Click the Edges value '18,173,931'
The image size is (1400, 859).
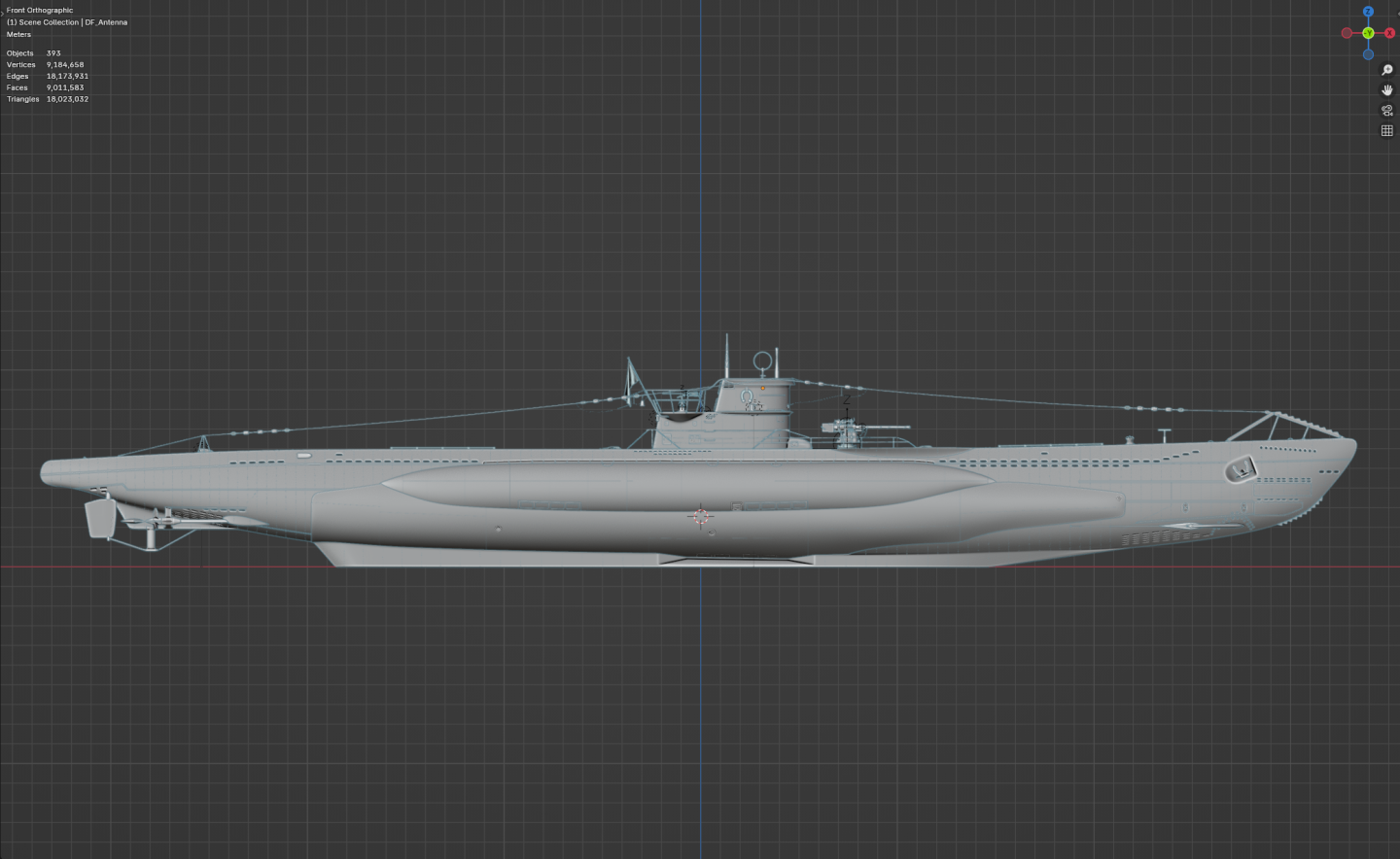pos(67,76)
